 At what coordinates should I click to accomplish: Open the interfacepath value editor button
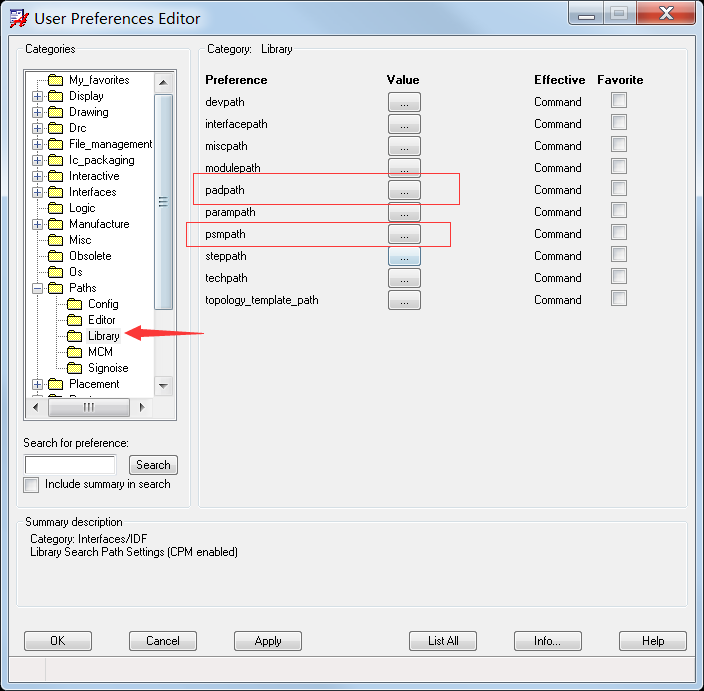[x=404, y=124]
